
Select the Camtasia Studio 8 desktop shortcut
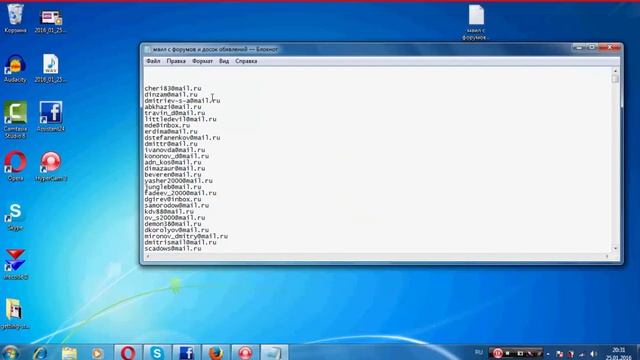pyautogui.click(x=15, y=120)
